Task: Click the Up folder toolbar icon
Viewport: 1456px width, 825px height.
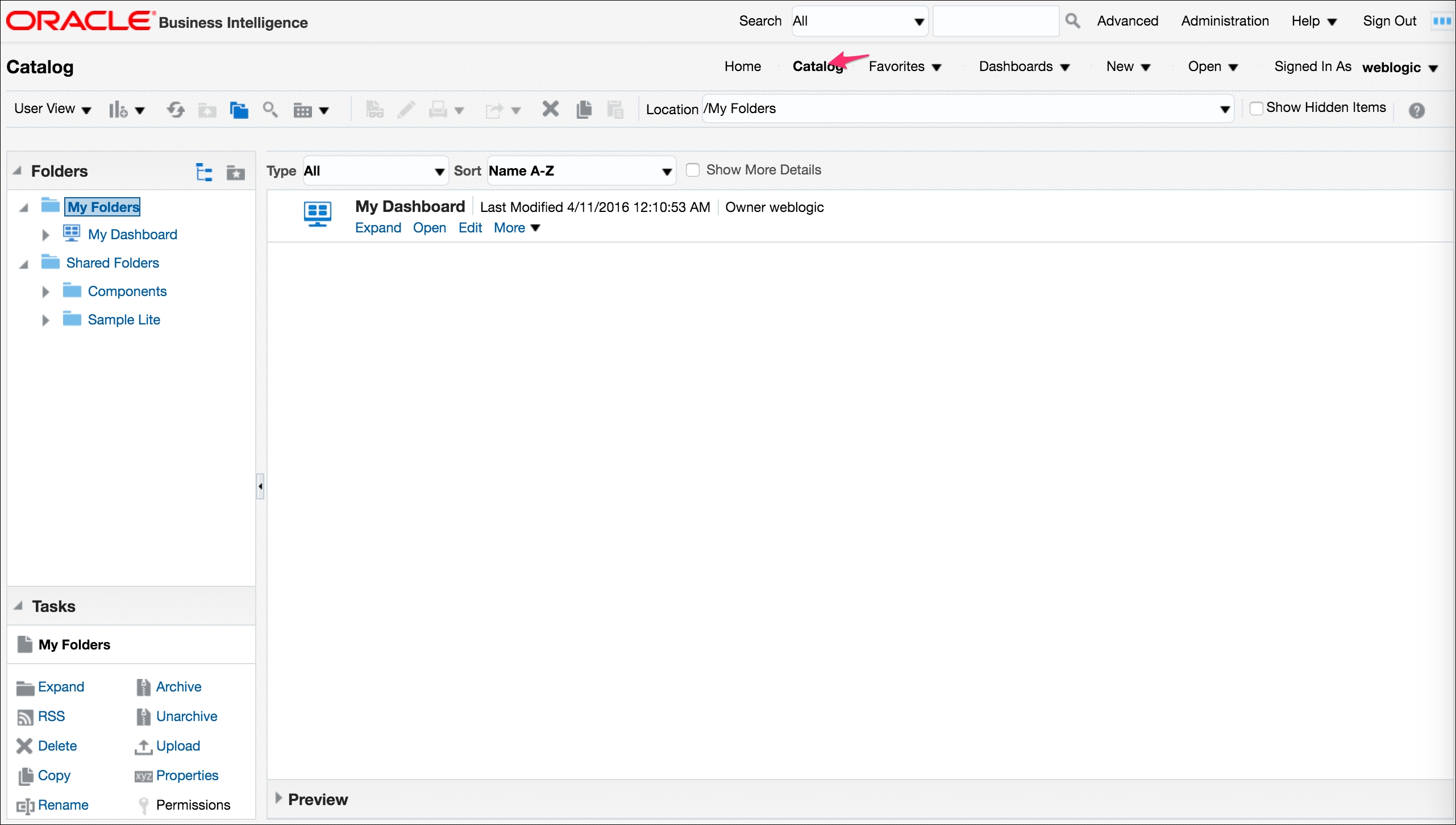Action: [x=207, y=109]
